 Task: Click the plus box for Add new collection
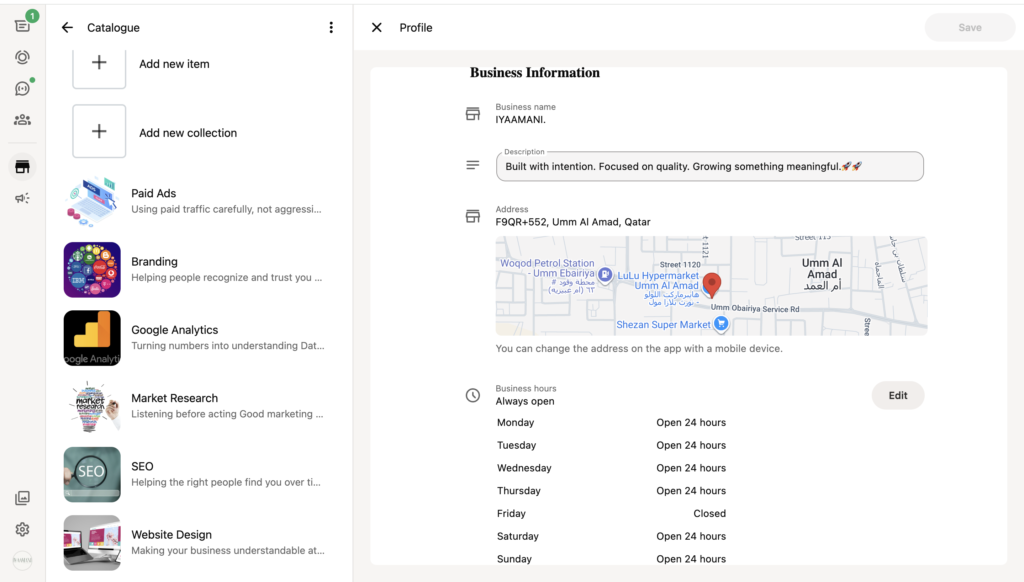pos(99,131)
